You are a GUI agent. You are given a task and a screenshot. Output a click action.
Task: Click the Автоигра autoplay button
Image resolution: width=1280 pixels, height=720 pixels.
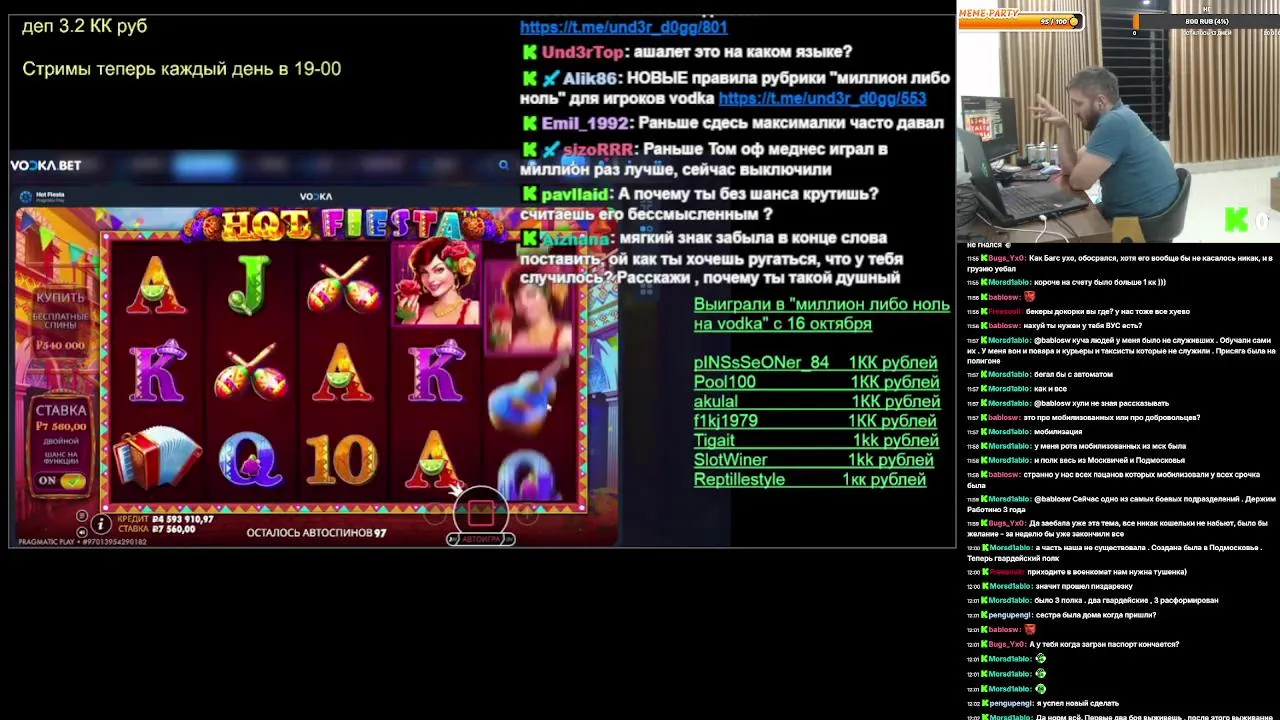(481, 539)
